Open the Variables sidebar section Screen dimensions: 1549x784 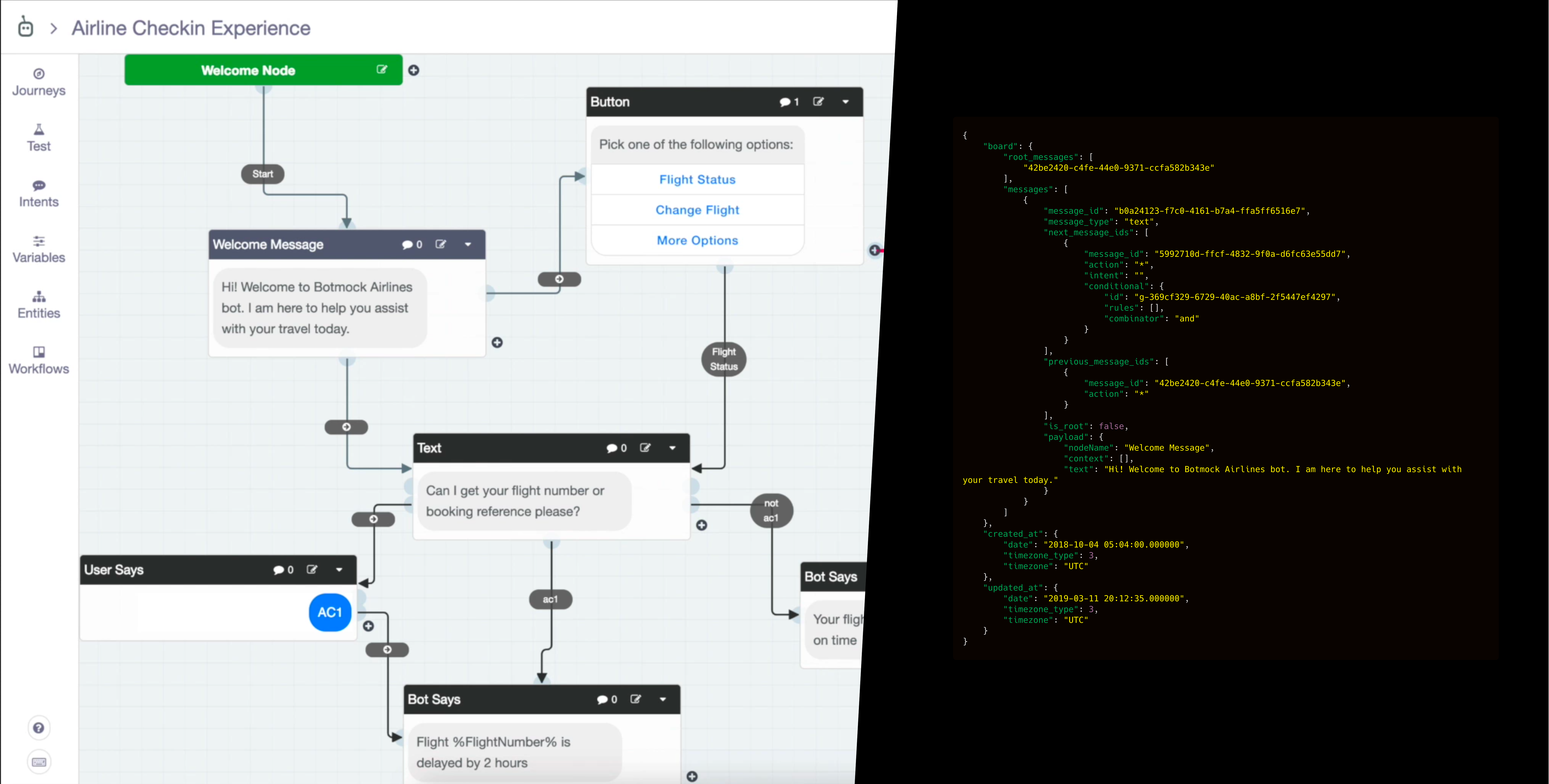pos(39,249)
